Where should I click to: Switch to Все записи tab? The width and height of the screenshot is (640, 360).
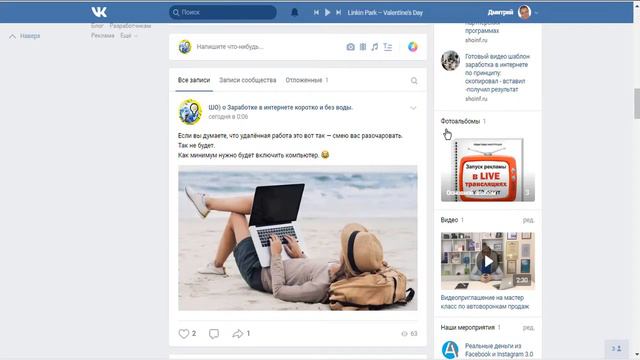[194, 80]
